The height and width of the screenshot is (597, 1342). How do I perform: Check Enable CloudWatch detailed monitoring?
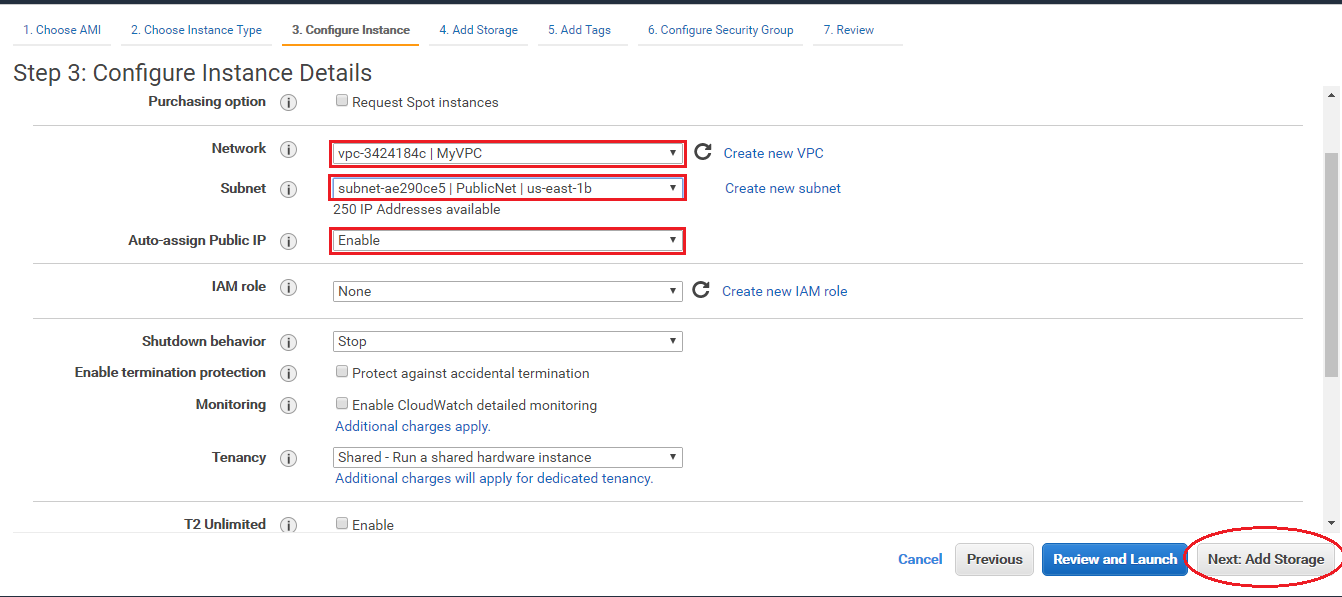[342, 404]
